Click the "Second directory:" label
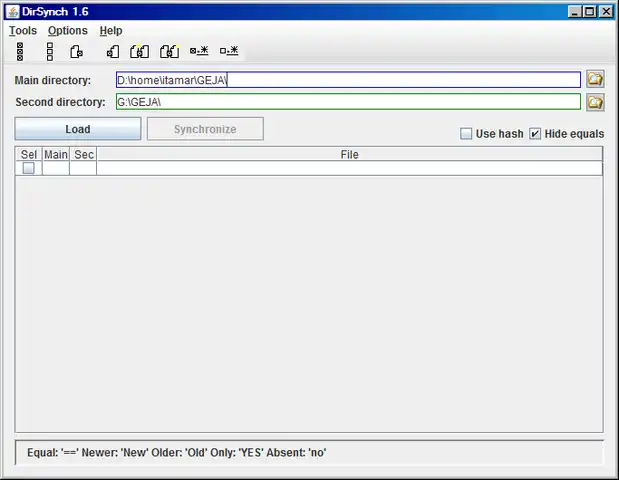 (x=60, y=102)
